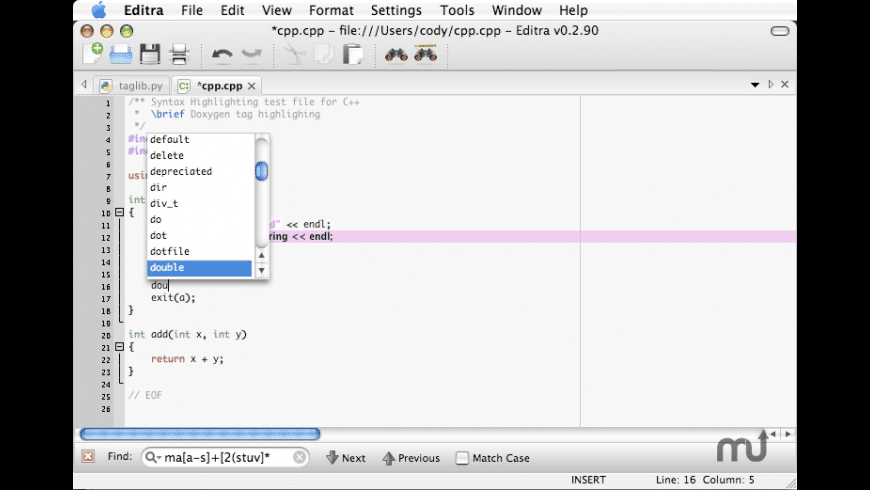Choose 'dir' in autocomplete list

tap(199, 188)
